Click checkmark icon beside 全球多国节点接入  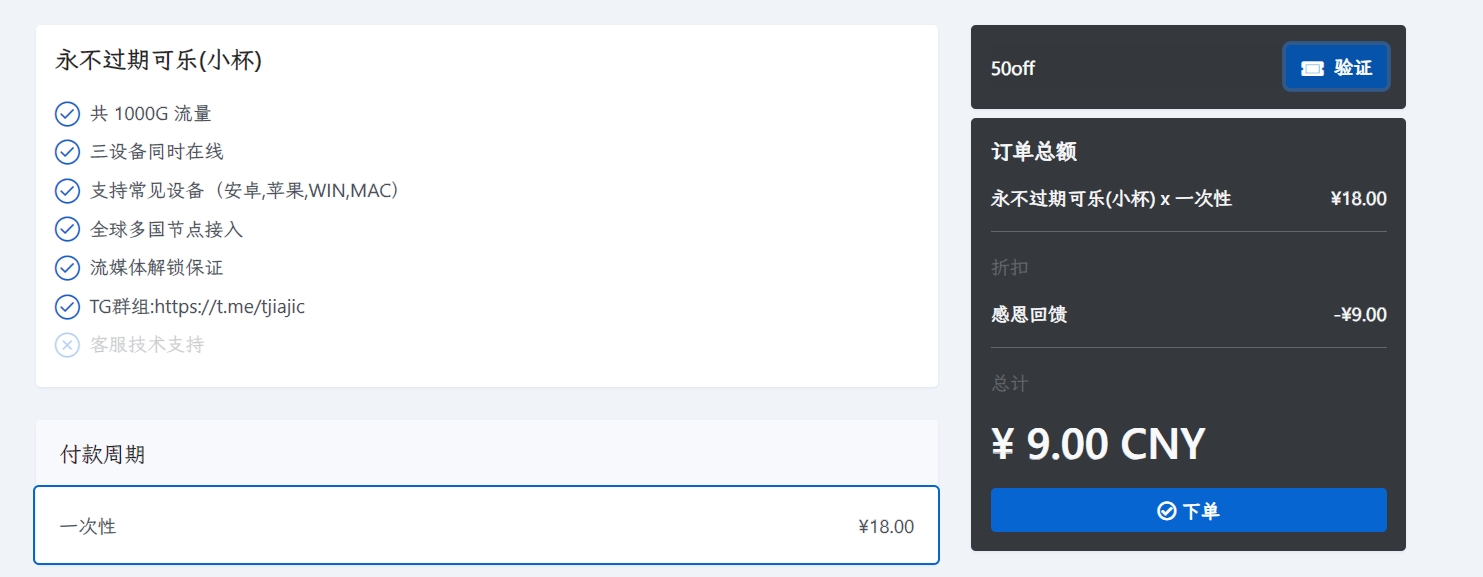point(67,229)
